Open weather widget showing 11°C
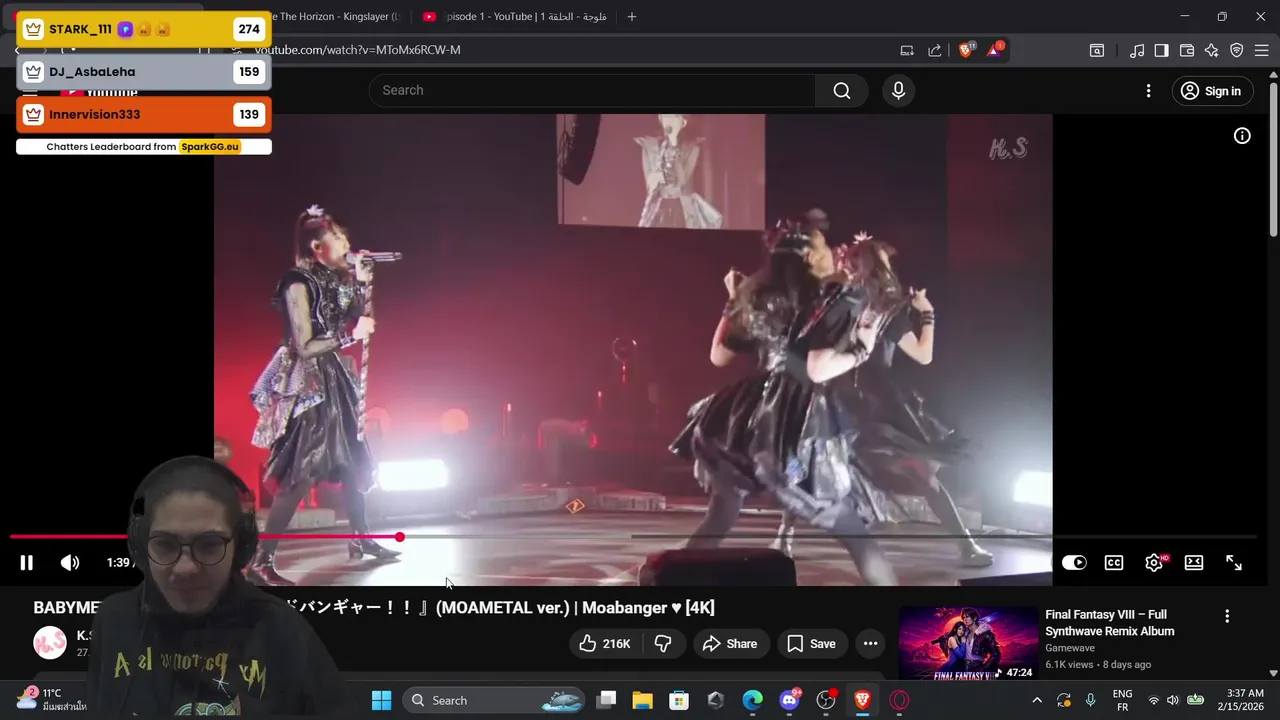 50,699
